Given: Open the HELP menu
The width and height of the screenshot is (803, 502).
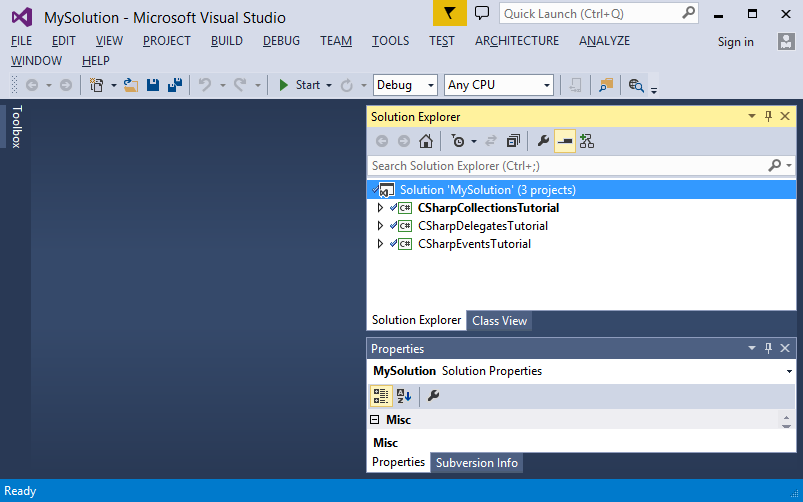Looking at the screenshot, I should tap(96, 61).
